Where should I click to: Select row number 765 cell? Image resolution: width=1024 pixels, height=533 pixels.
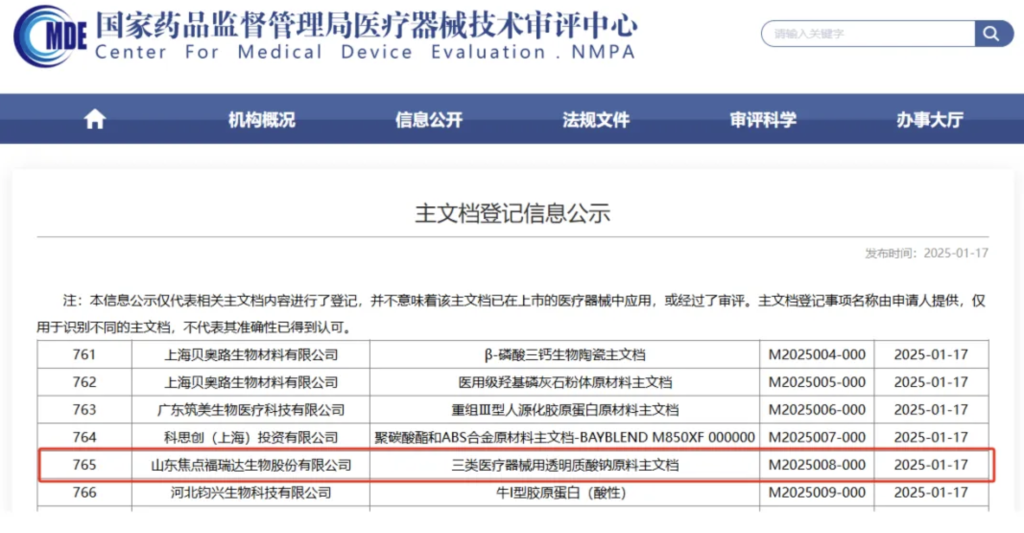tap(84, 465)
